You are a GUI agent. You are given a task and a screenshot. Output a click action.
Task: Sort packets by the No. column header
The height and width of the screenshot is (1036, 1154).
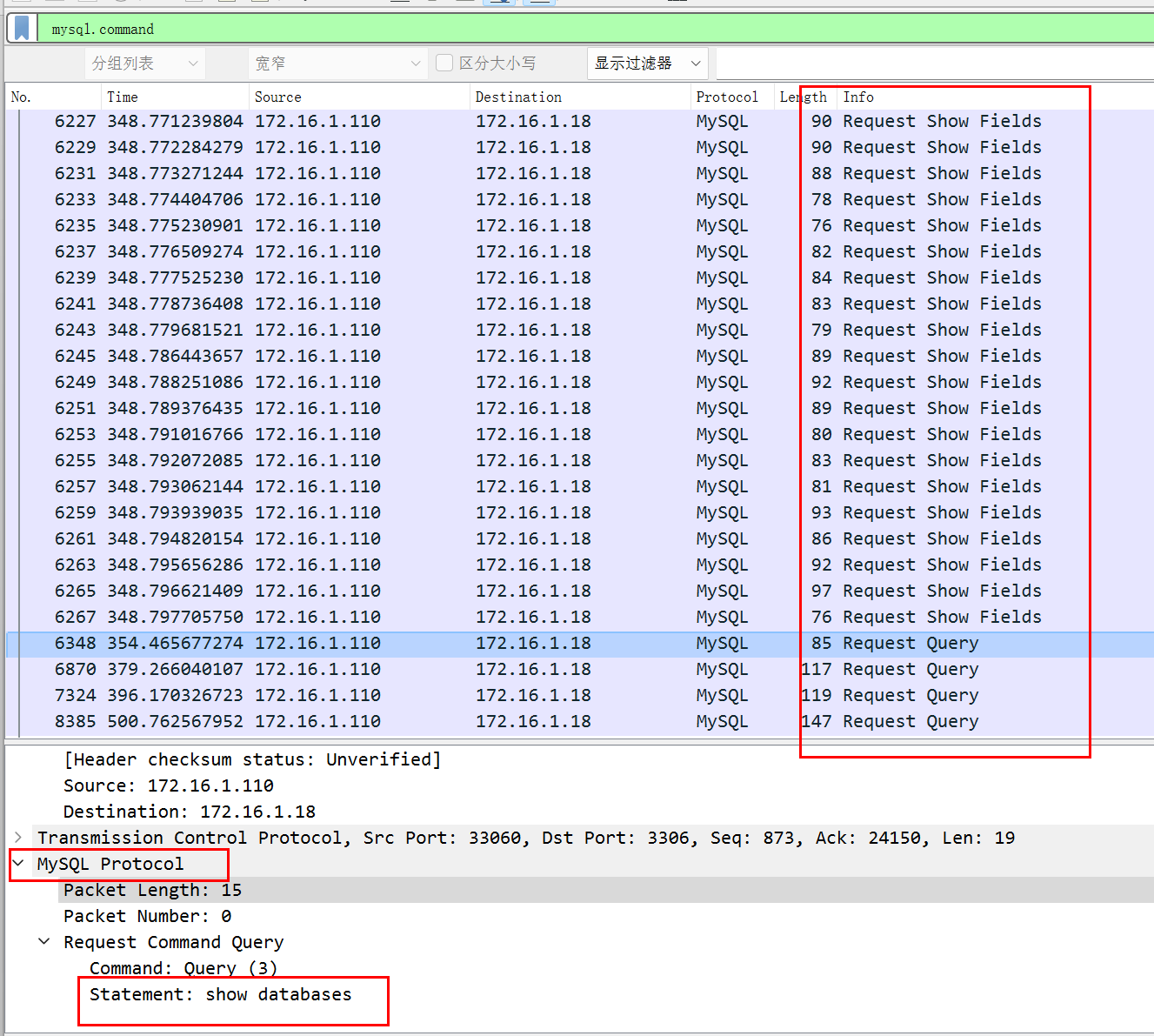(53, 97)
